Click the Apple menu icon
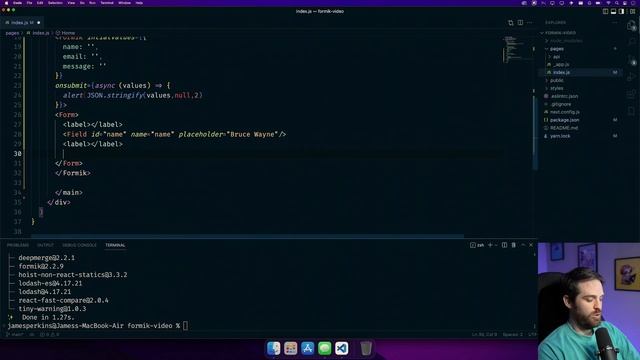 click(x=6, y=3)
